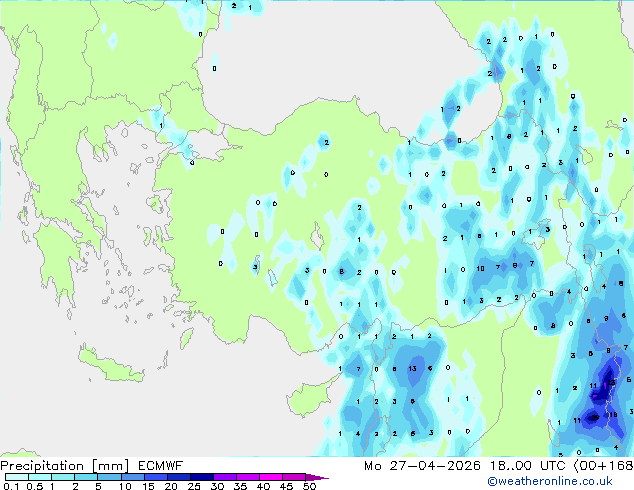Pick the 35–40 mm legend color box
This screenshot has width=634, height=490.
tap(247, 477)
